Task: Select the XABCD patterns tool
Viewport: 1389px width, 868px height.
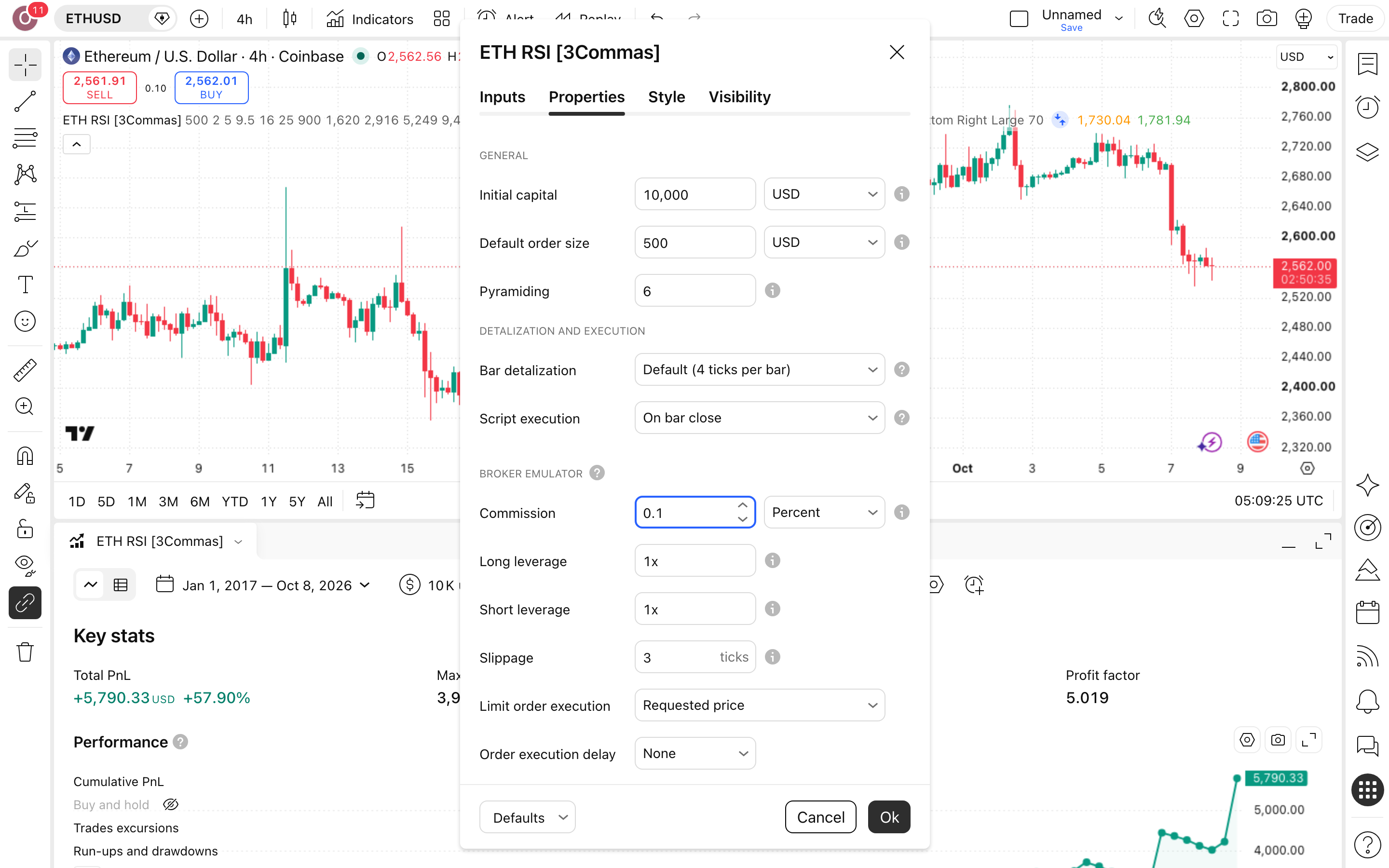Action: click(25, 175)
